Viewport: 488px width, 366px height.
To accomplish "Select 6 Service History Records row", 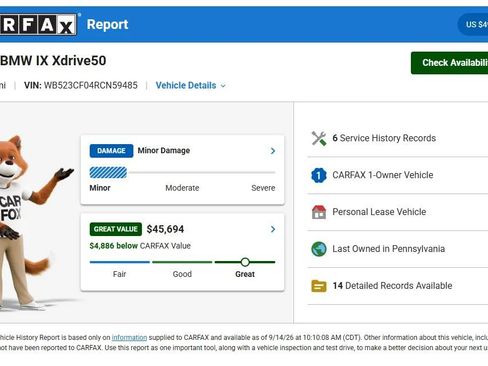I will [x=398, y=138].
